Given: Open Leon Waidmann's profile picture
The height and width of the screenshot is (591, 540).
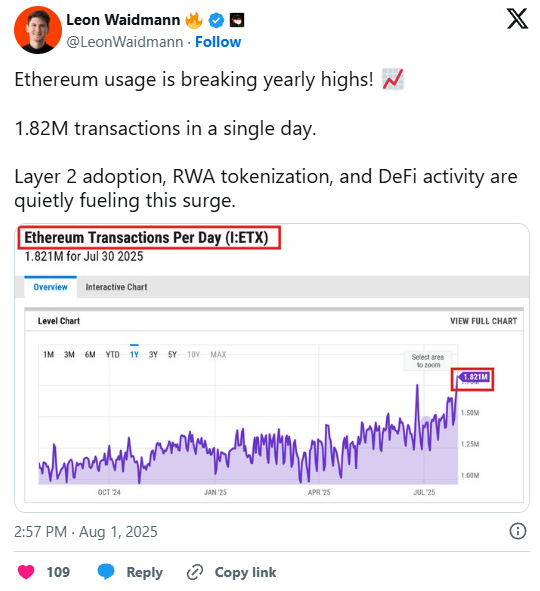Looking at the screenshot, I should (x=38, y=30).
